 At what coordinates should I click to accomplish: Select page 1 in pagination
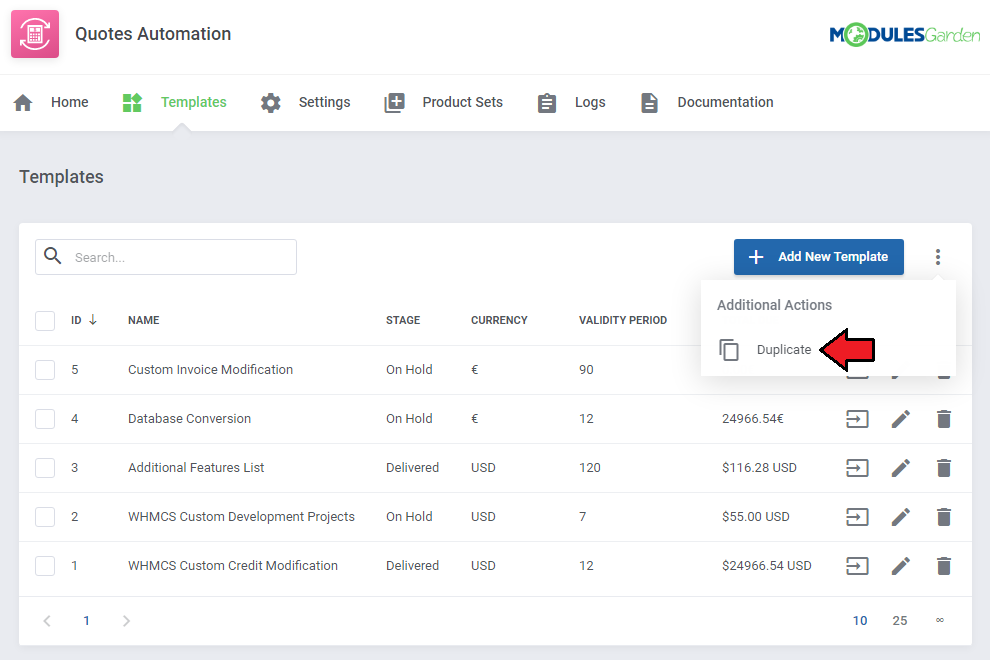tap(86, 621)
